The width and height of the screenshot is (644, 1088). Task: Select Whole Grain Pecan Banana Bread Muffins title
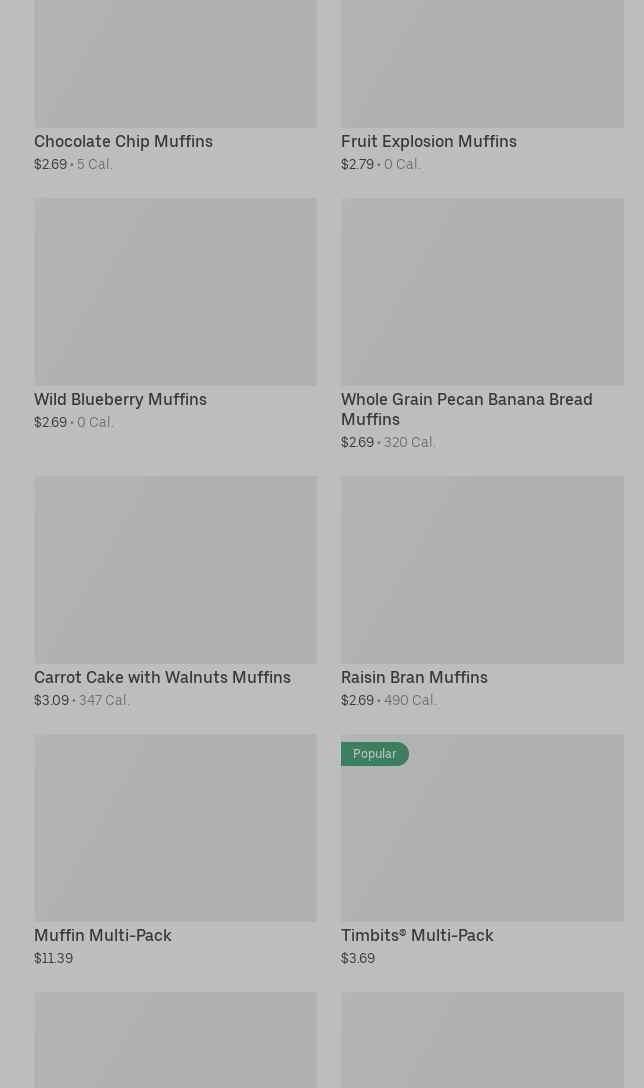point(466,409)
